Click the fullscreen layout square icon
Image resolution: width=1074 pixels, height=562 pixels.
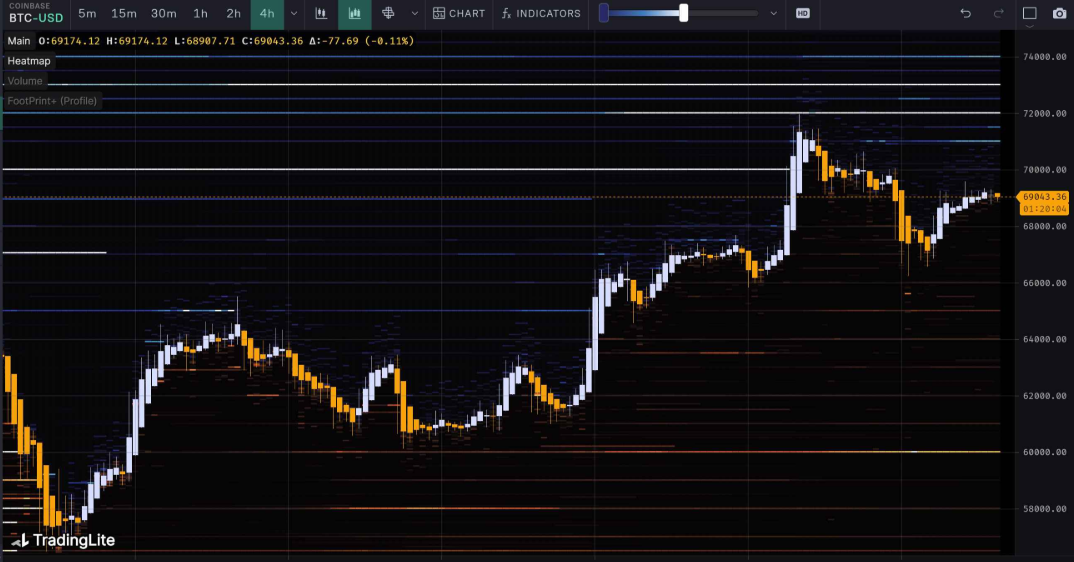1030,14
